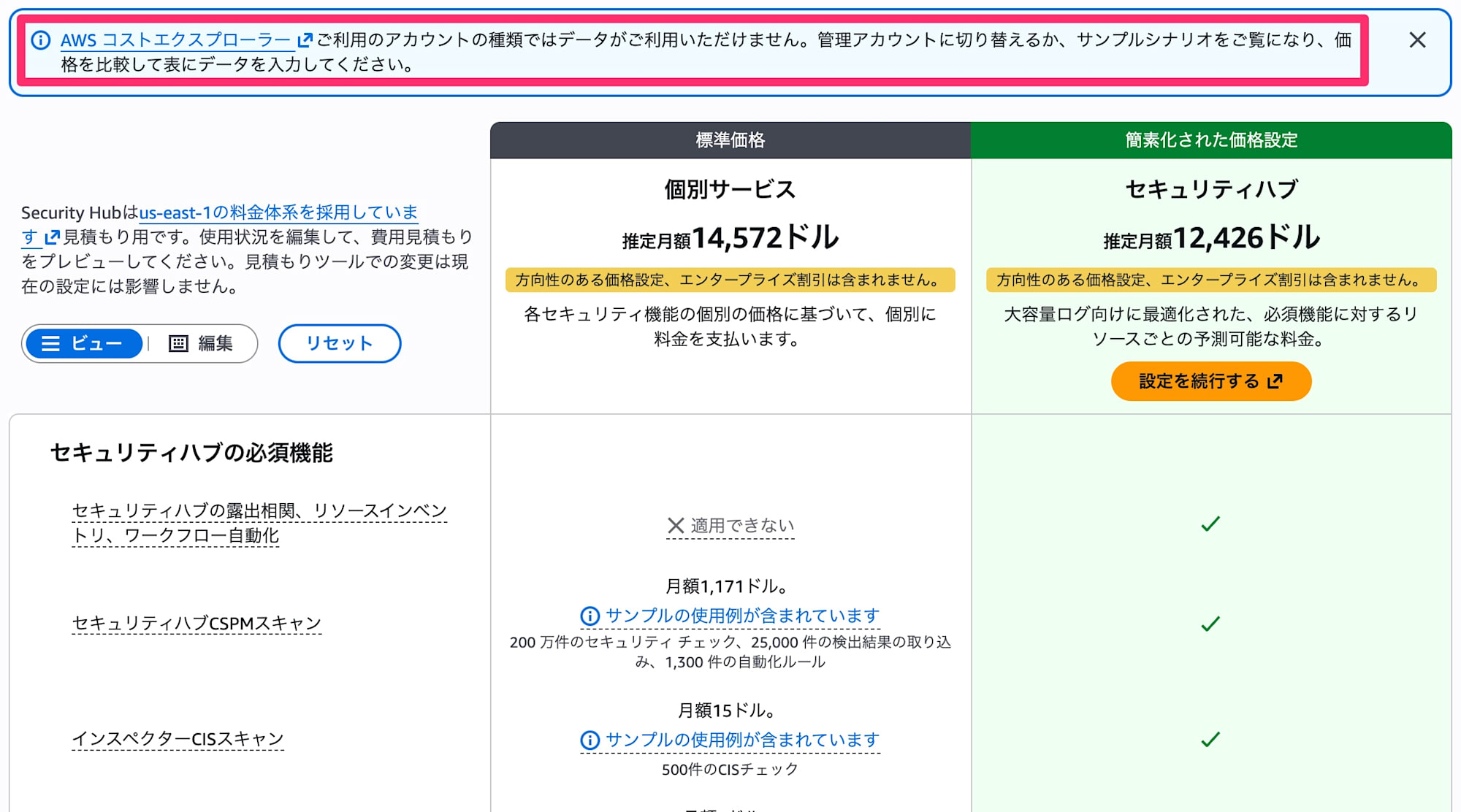Select the 標準価格 column header
The height and width of the screenshot is (812, 1461).
[730, 139]
